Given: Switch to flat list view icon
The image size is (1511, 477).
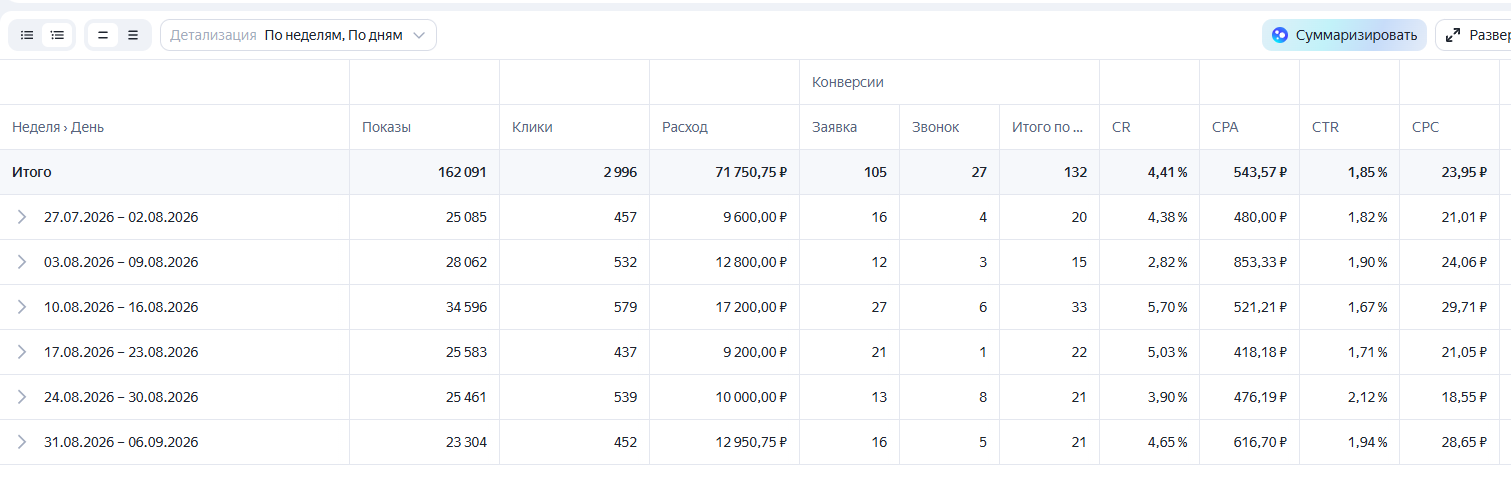Looking at the screenshot, I should tap(27, 35).
